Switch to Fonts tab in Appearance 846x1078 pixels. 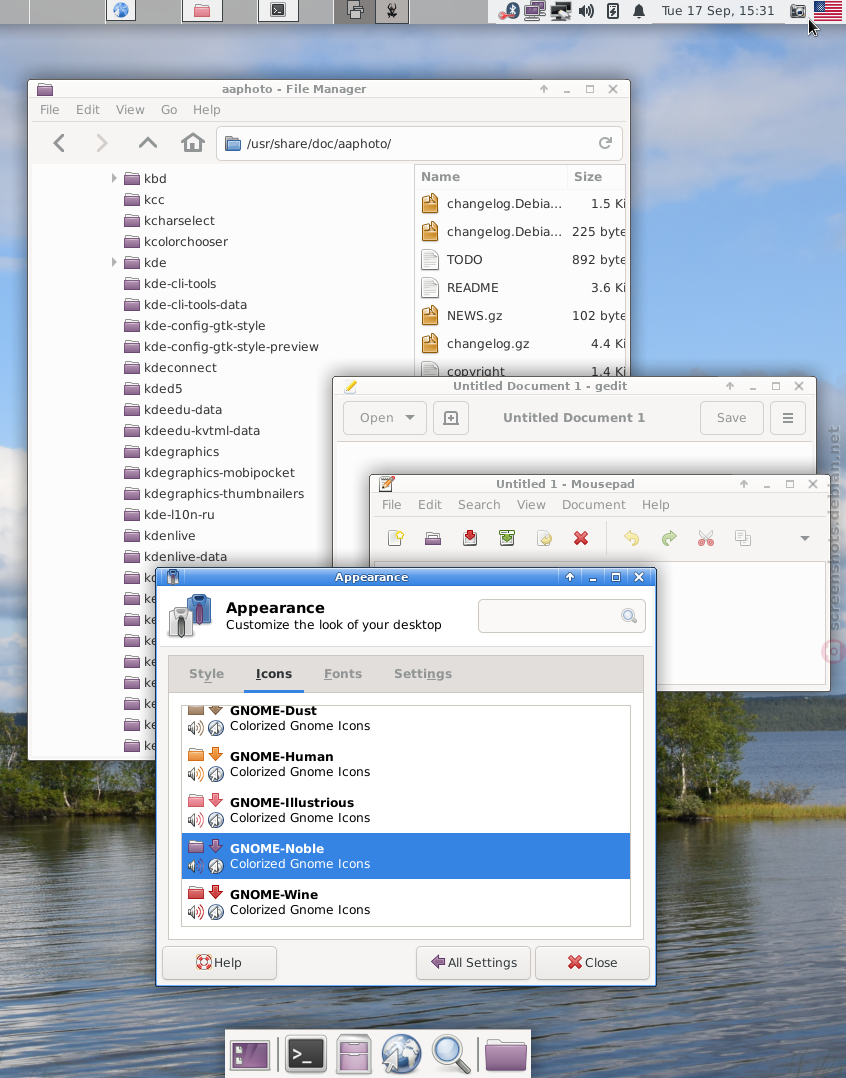(343, 674)
